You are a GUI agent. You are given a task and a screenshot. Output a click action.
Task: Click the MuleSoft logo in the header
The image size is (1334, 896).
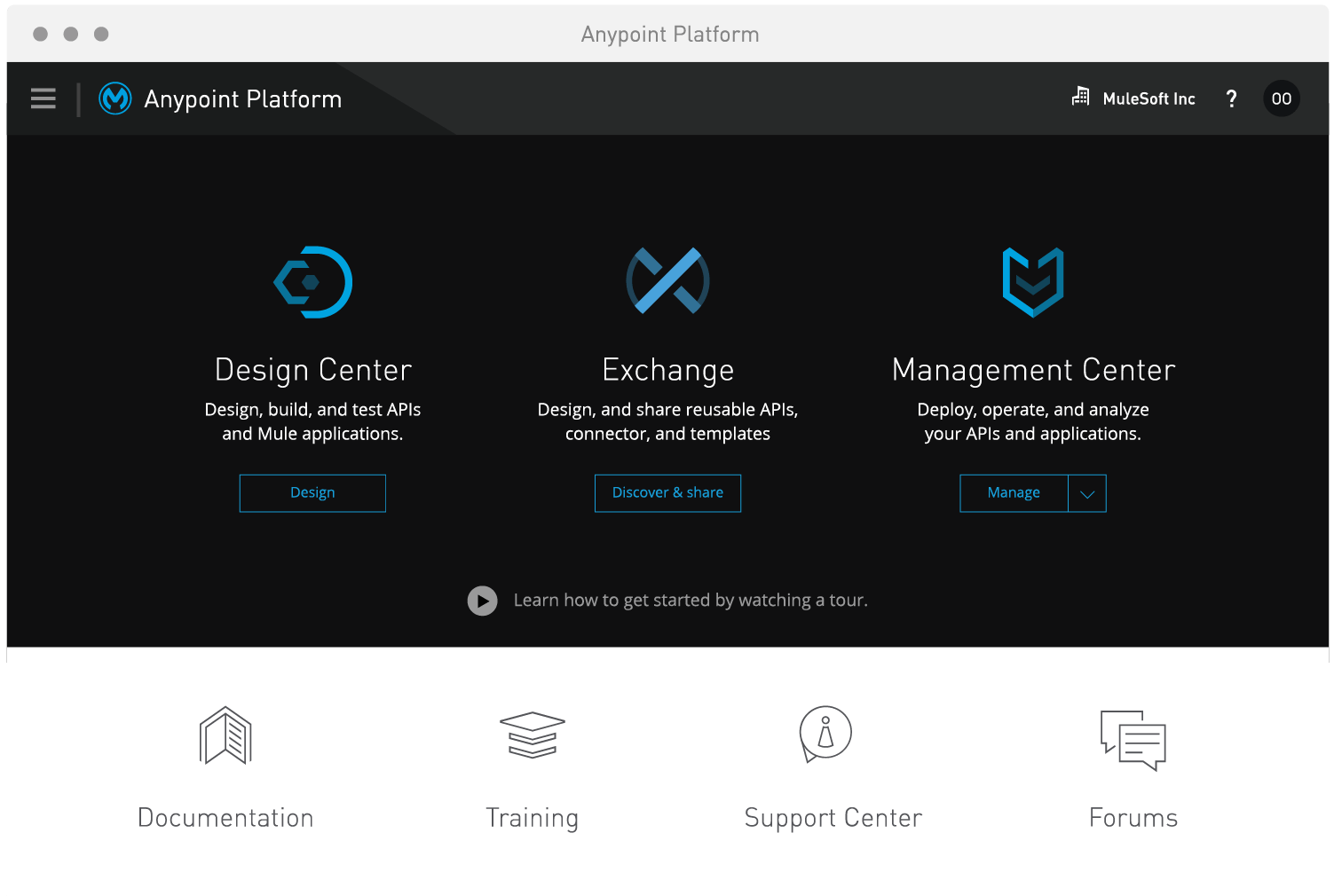coord(114,98)
